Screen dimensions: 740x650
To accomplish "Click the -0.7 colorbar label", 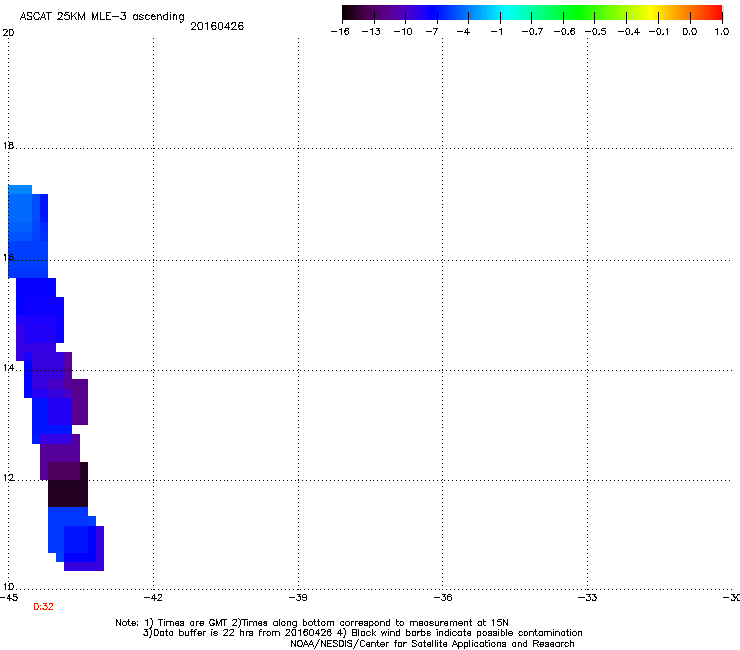I will pyautogui.click(x=532, y=32).
